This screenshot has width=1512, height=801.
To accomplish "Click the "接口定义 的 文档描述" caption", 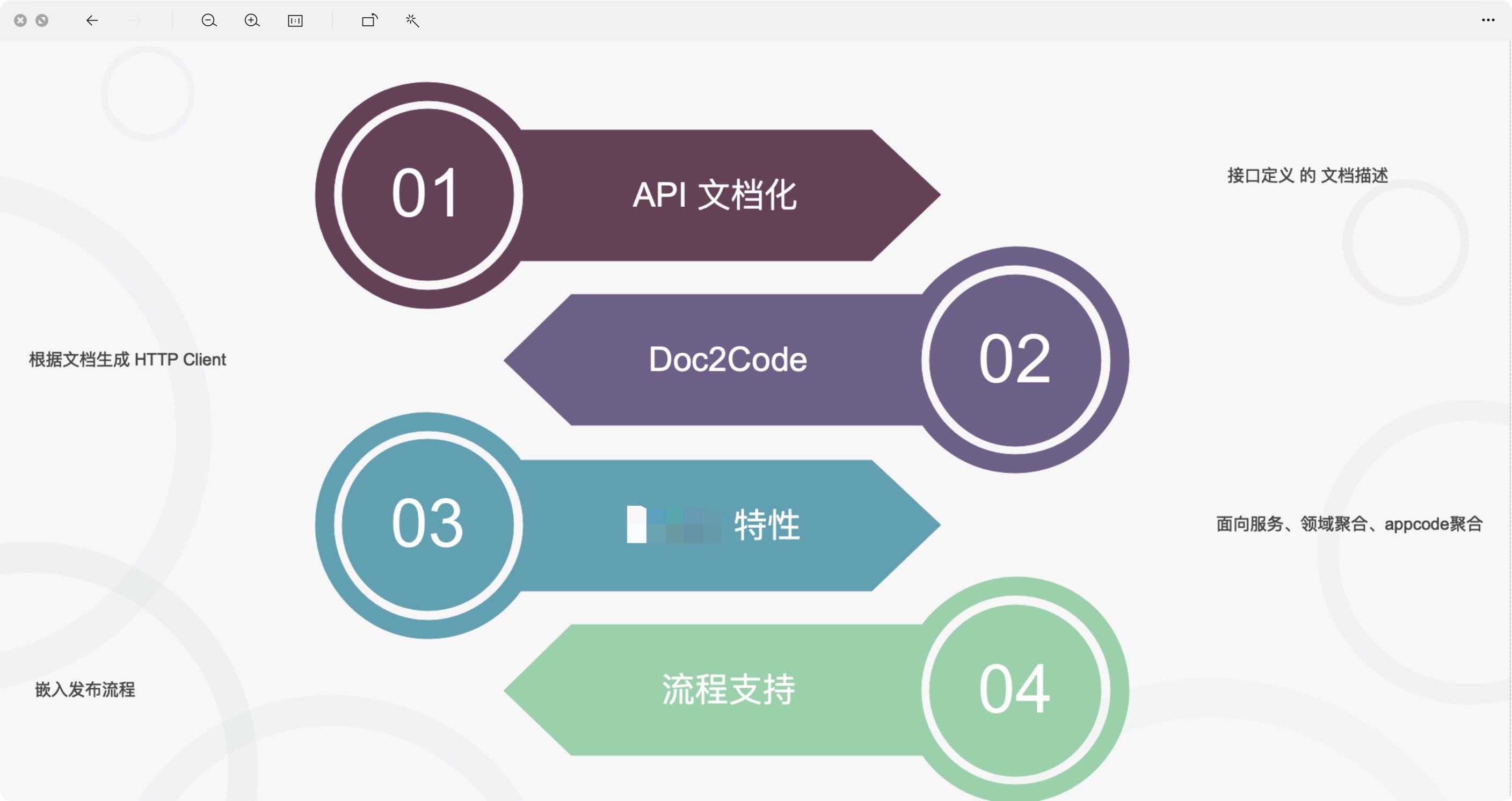I will coord(1308,176).
